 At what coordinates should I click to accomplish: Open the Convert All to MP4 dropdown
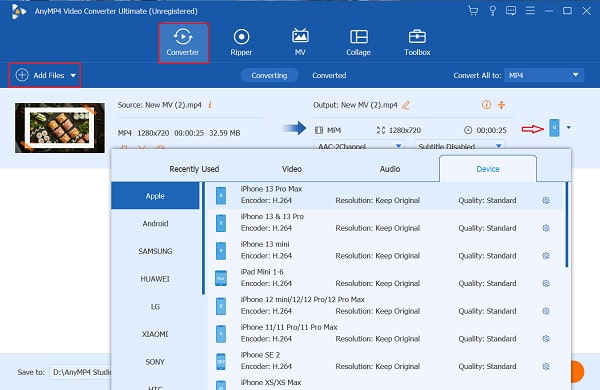(544, 75)
